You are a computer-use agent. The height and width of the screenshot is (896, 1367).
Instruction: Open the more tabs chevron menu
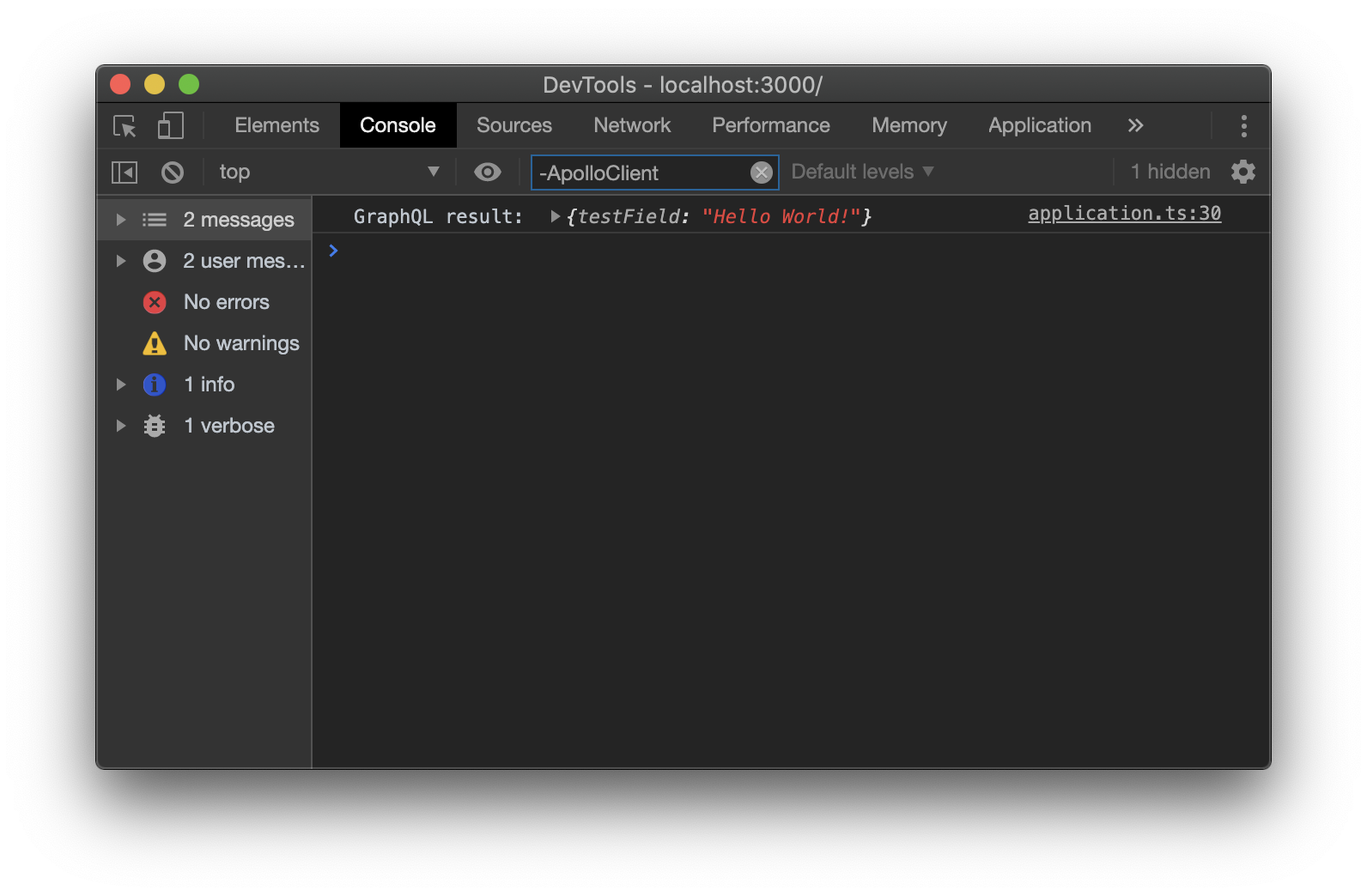(x=1135, y=125)
